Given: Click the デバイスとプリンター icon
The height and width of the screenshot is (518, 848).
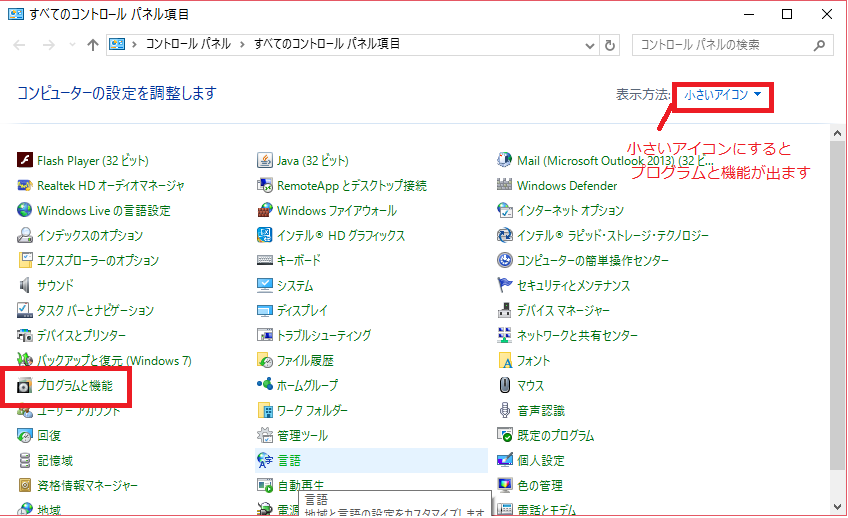Looking at the screenshot, I should [x=25, y=335].
